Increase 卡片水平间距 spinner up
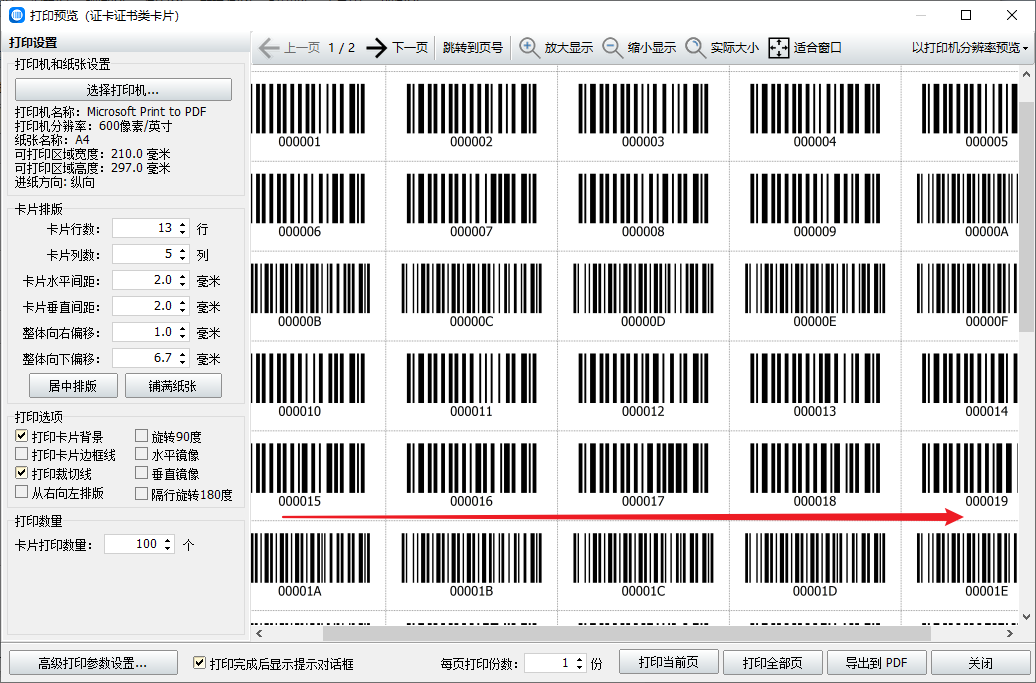The image size is (1036, 683). click(x=183, y=276)
